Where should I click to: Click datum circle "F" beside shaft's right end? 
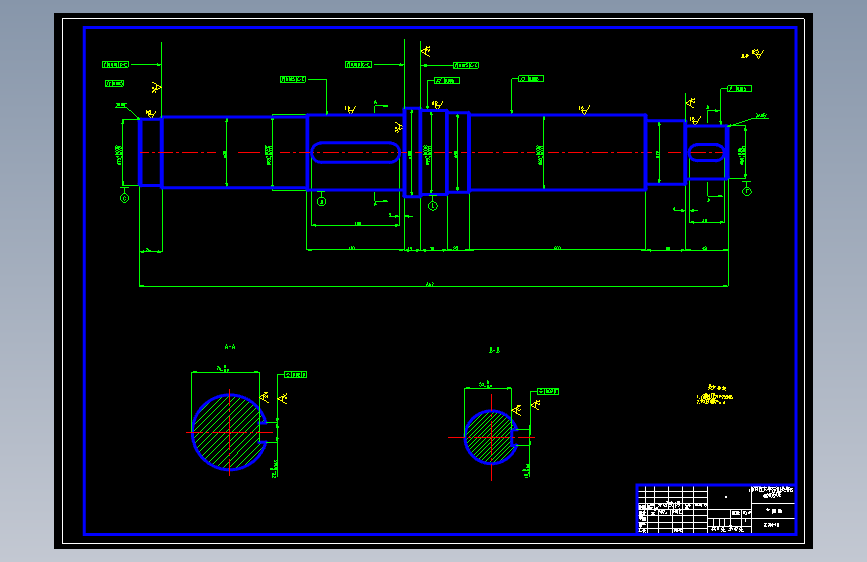[746, 191]
